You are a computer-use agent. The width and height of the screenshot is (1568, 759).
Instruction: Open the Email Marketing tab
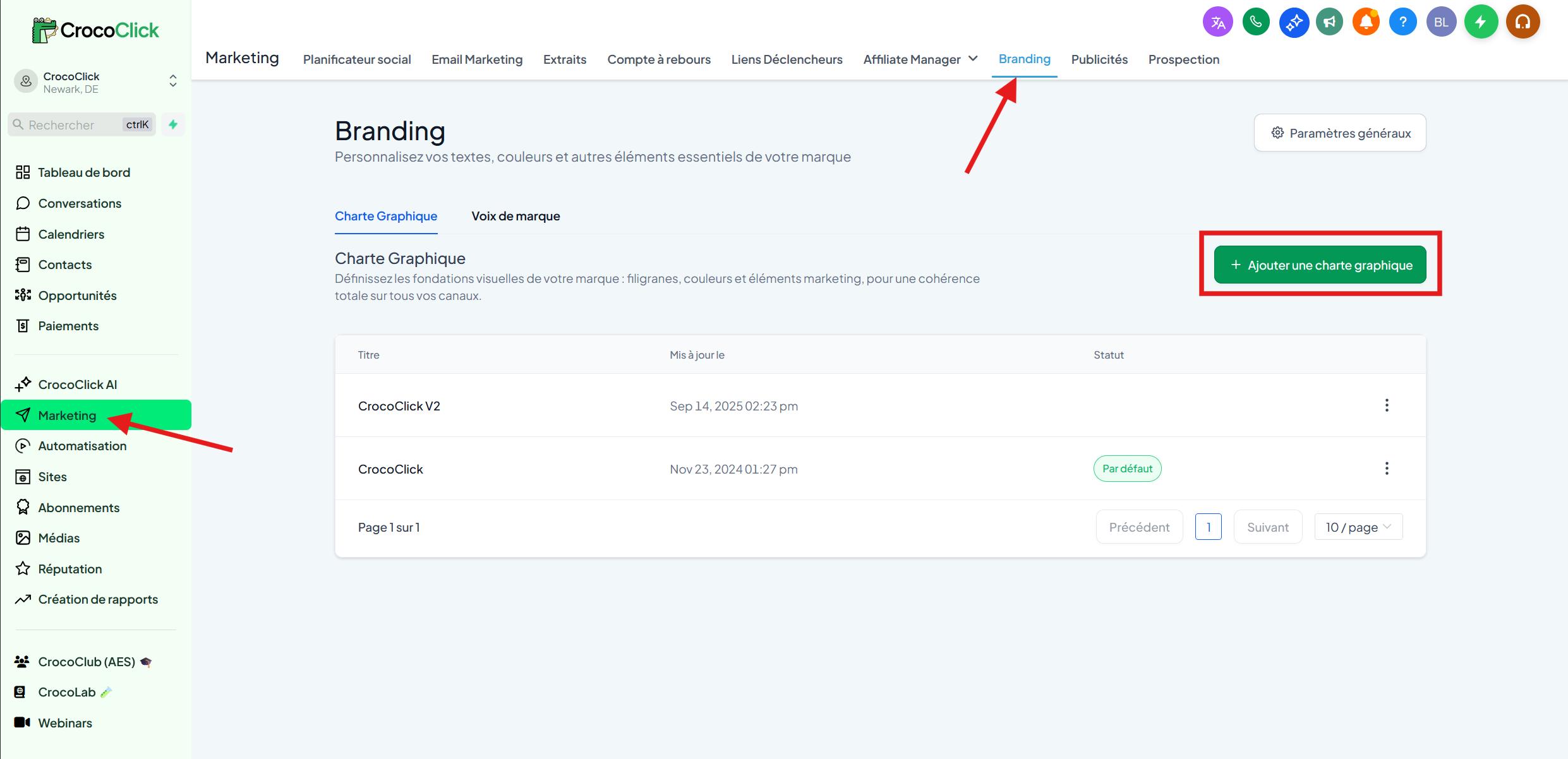(x=477, y=59)
